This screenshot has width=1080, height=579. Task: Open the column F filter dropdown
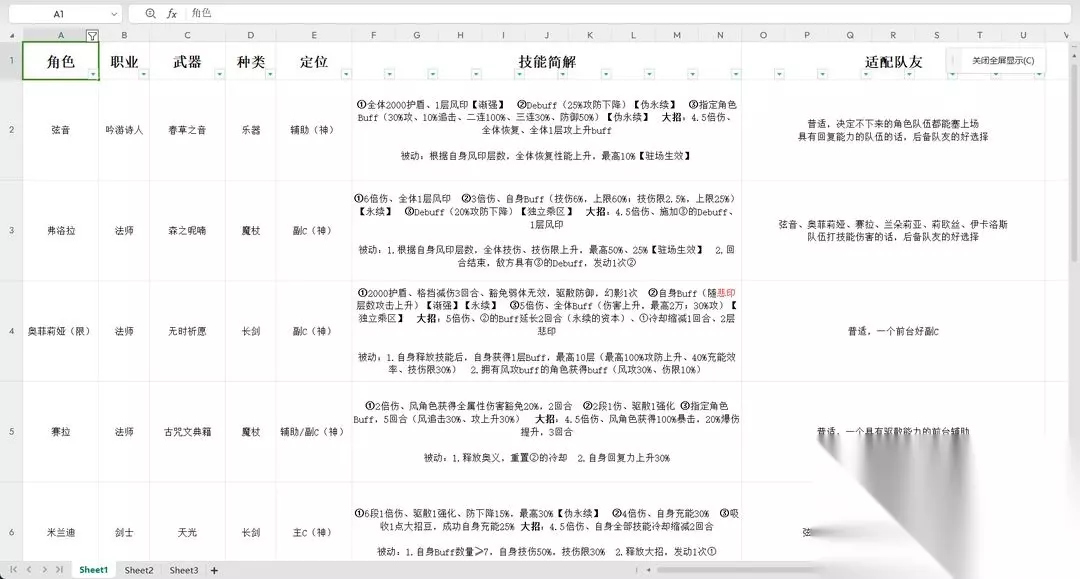click(x=389, y=74)
